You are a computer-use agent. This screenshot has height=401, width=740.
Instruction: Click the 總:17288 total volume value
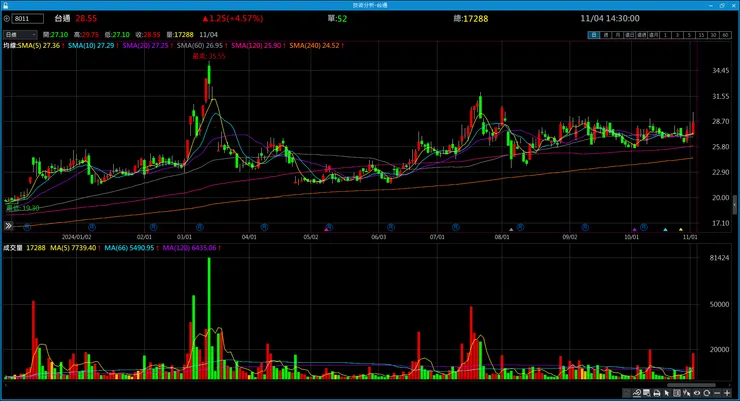click(471, 18)
